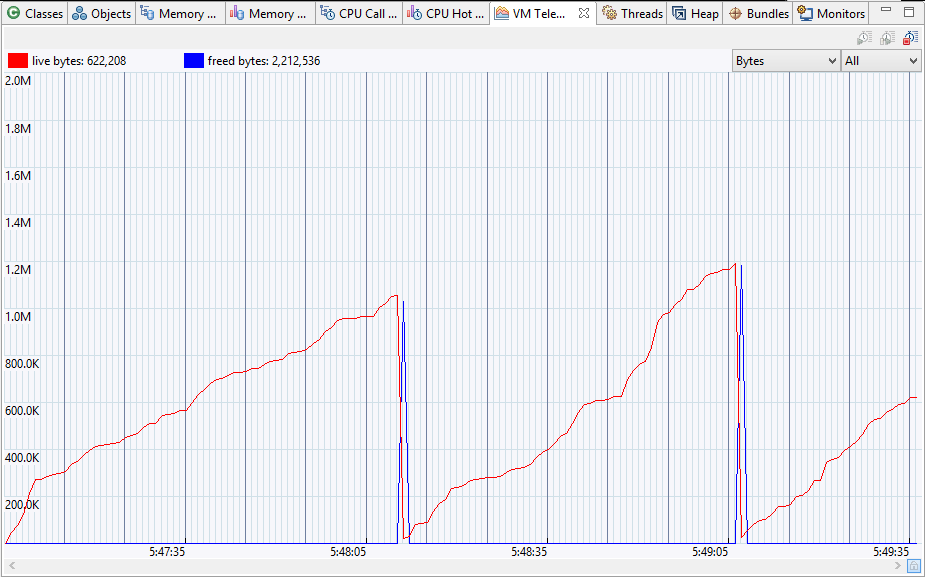Screen dimensions: 925x577
Task: Expand the Bytes unit dropdown
Action: point(785,61)
